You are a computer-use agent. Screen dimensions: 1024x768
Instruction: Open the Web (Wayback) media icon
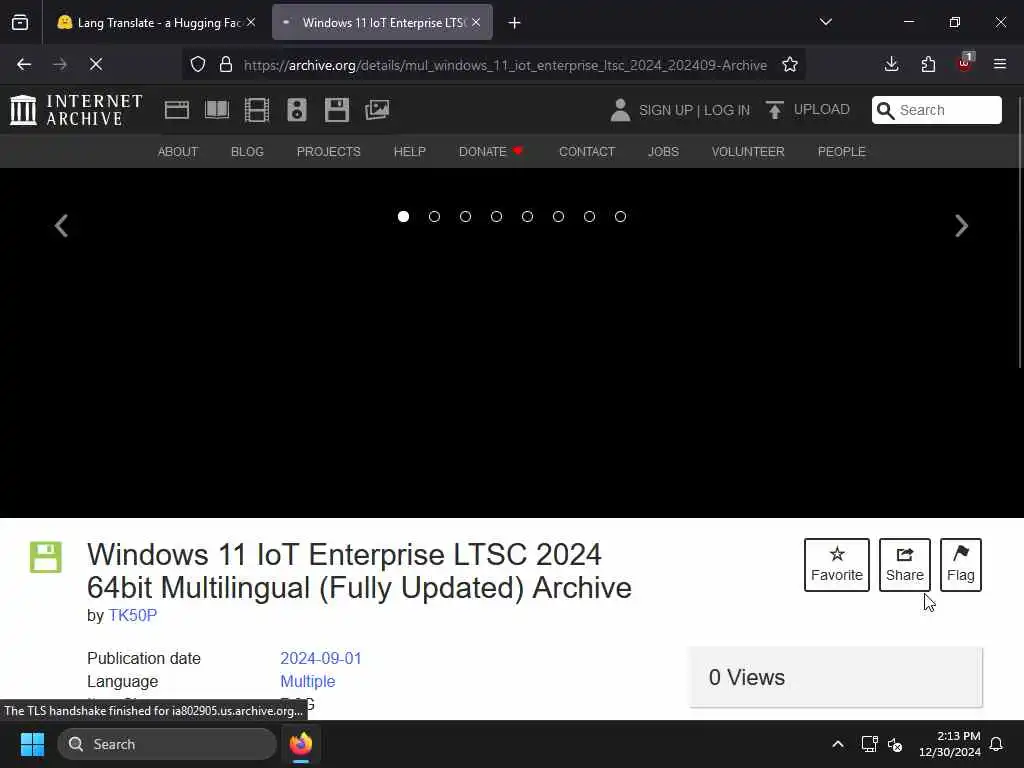pos(176,110)
